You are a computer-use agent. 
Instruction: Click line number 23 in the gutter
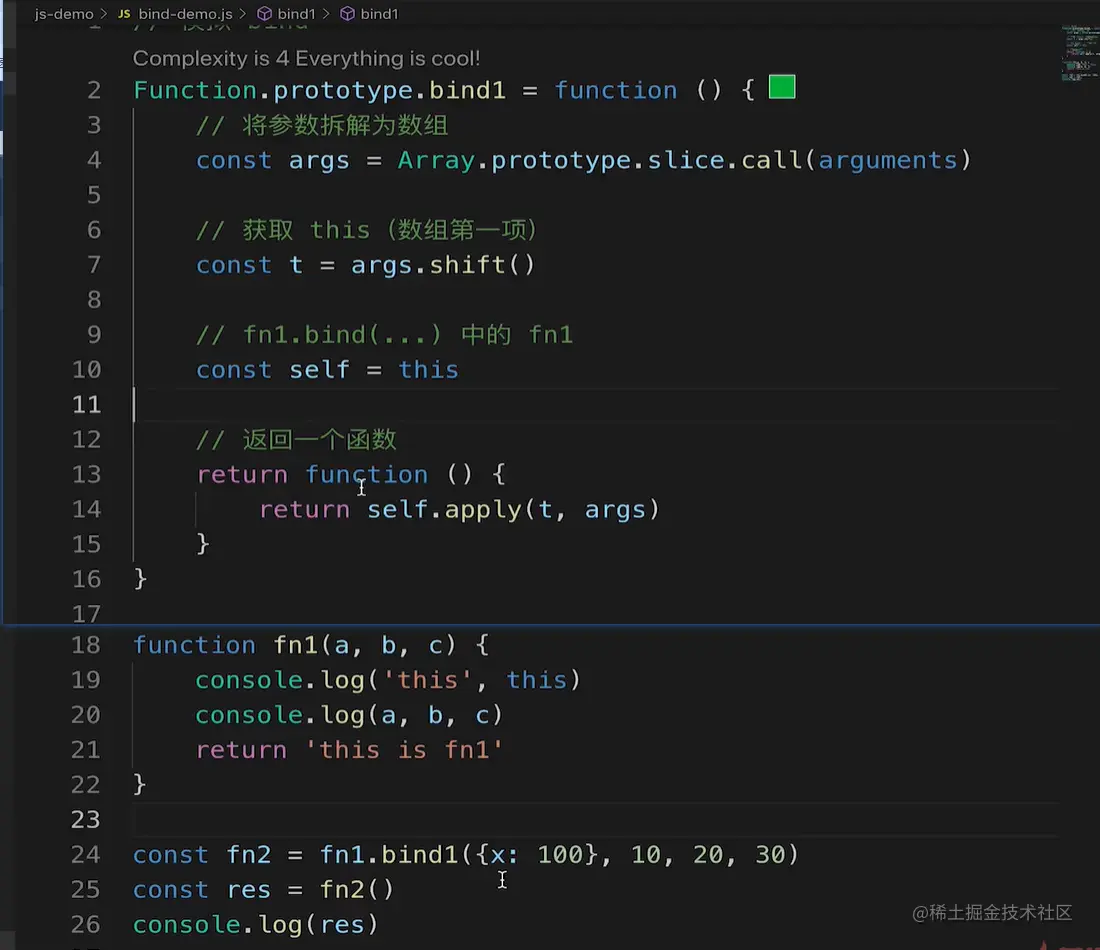pyautogui.click(x=86, y=820)
